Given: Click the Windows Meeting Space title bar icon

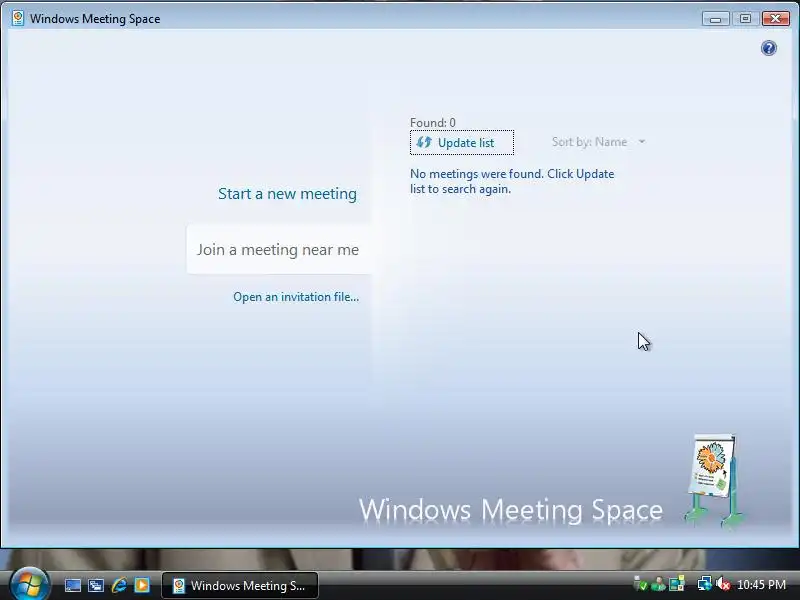Looking at the screenshot, I should point(18,18).
